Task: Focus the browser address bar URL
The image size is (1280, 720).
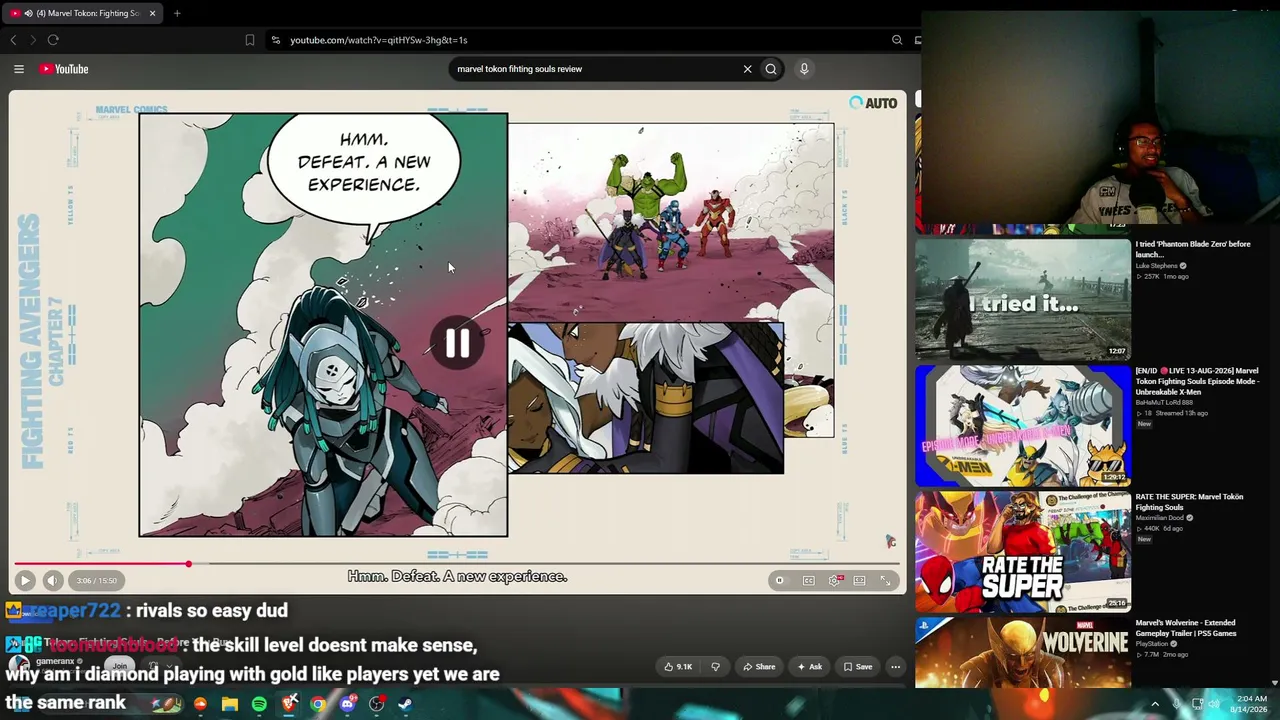Action: 379,40
